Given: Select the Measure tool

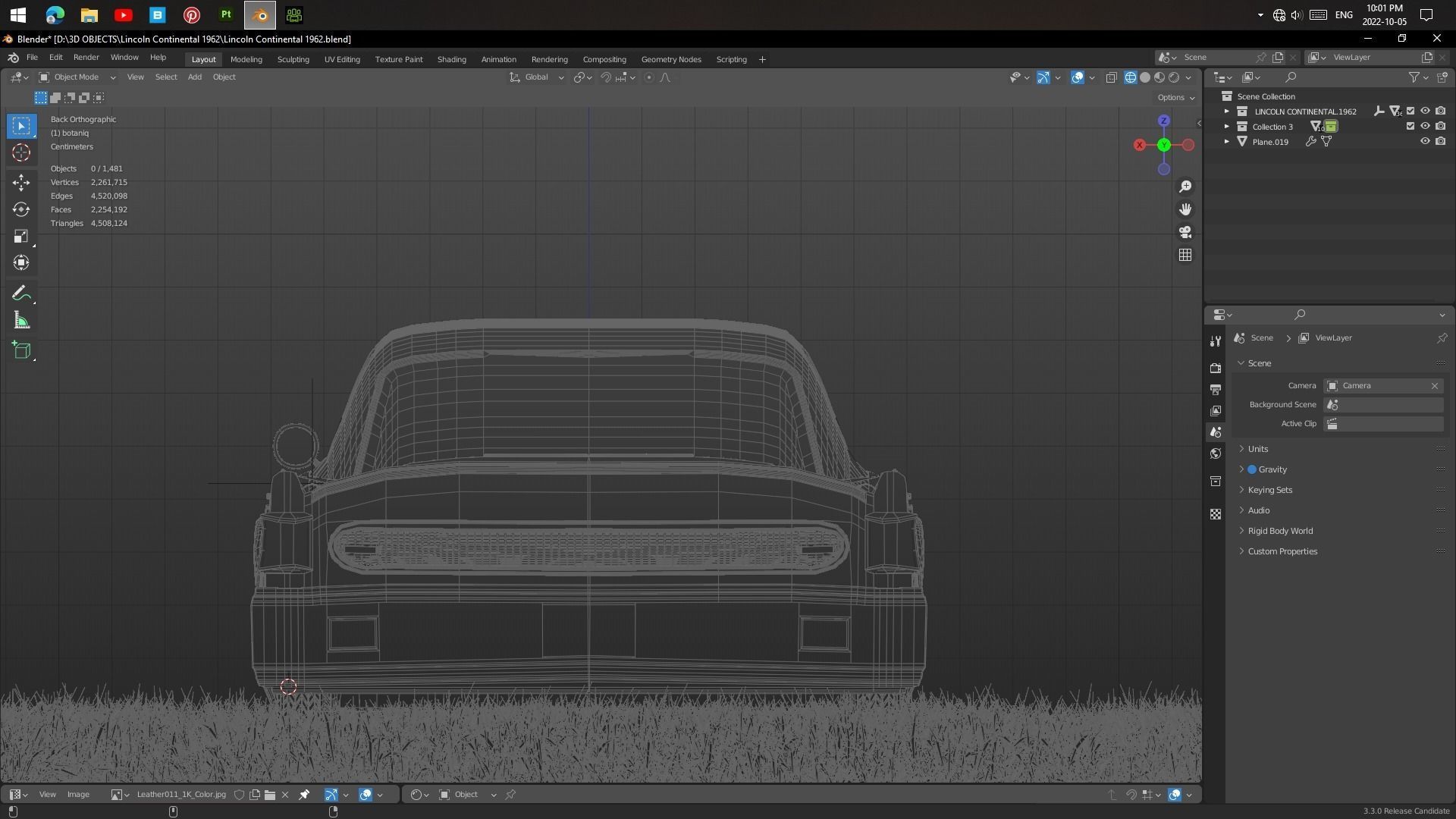Looking at the screenshot, I should pyautogui.click(x=21, y=321).
